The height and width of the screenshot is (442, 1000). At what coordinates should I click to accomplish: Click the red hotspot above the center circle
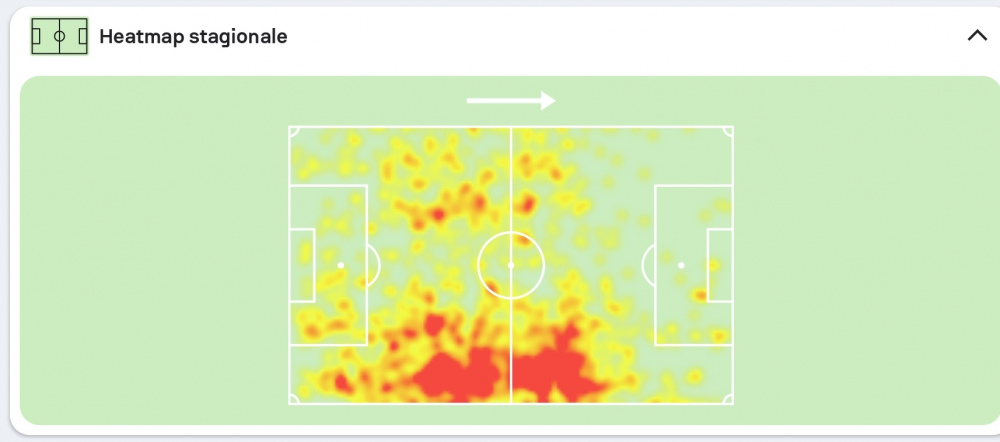[x=527, y=204]
